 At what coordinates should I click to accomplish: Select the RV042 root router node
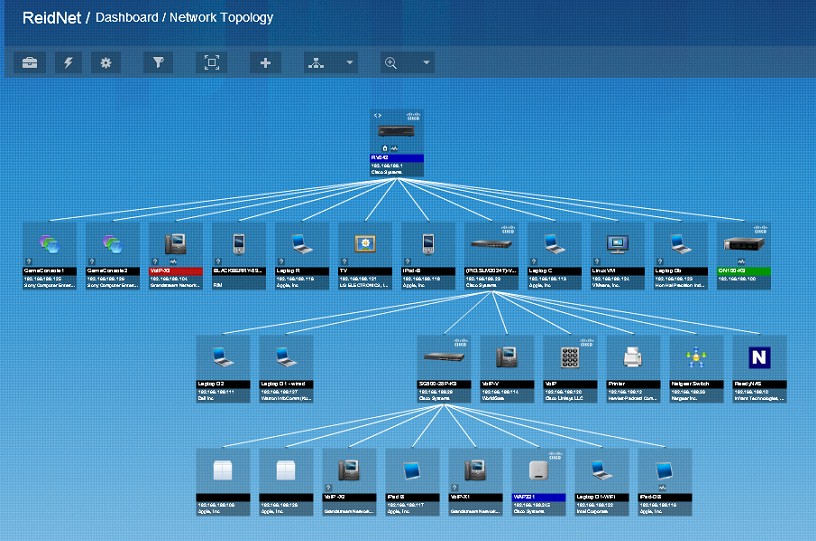397,143
